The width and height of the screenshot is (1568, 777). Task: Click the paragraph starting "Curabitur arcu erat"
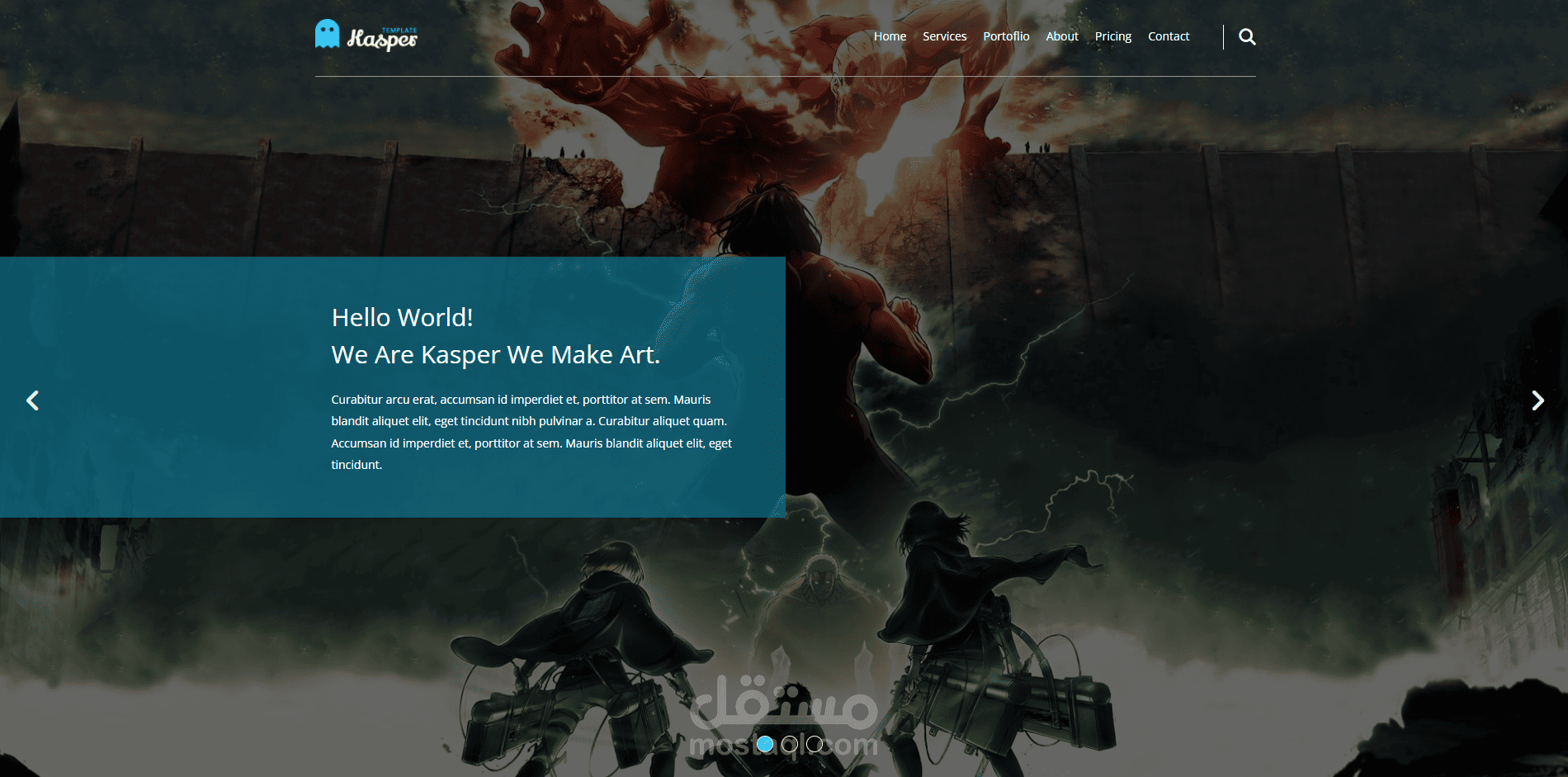[532, 432]
